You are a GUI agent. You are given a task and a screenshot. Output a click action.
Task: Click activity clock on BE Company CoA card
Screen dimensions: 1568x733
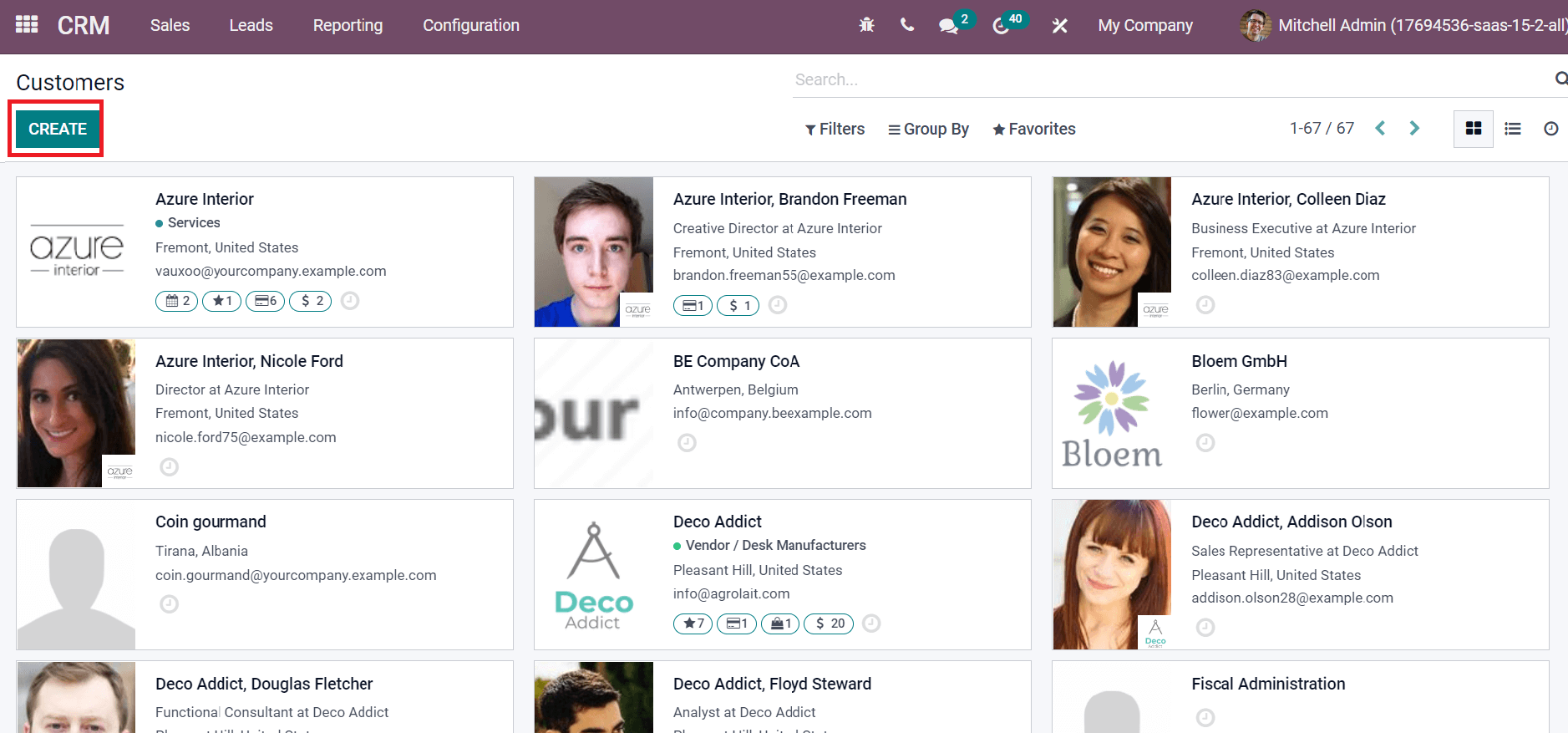coord(688,443)
